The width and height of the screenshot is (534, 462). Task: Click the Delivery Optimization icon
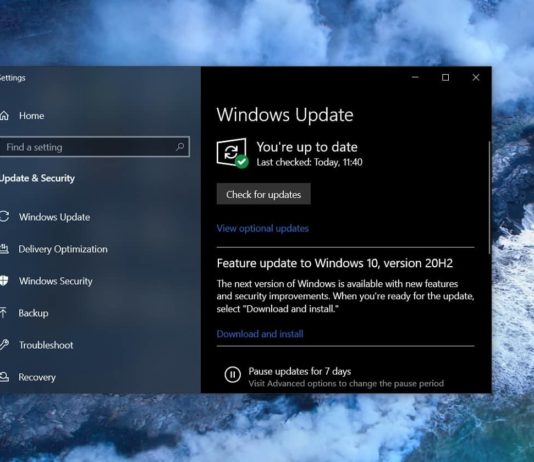click(4, 249)
